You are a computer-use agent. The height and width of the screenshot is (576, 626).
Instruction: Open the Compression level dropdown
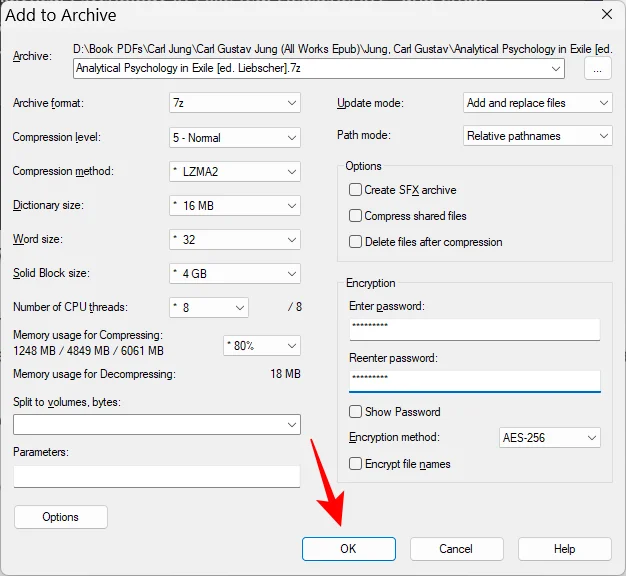click(x=235, y=138)
